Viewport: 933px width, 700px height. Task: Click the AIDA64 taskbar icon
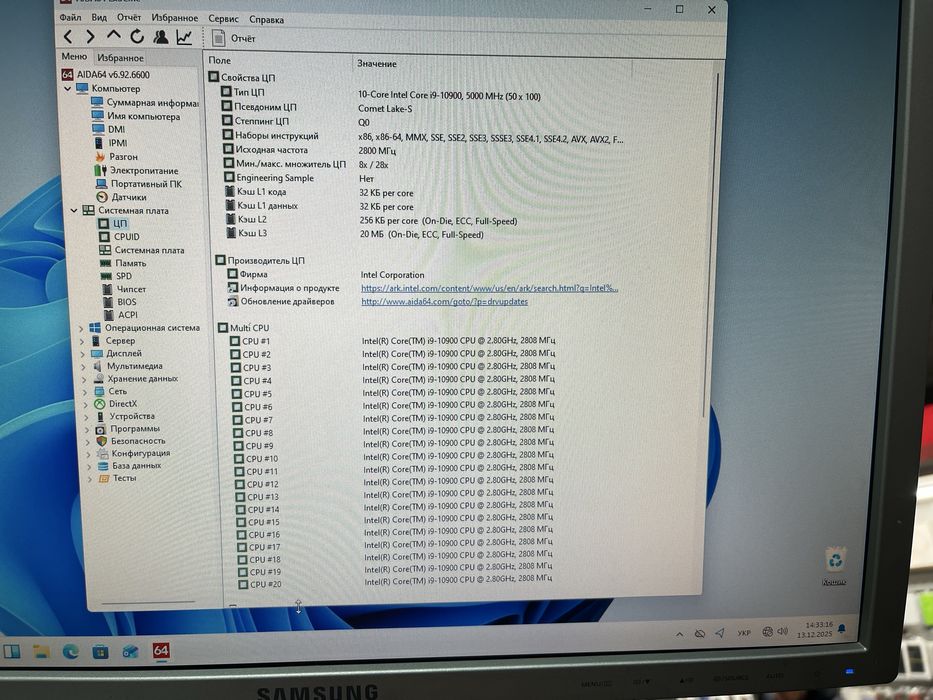161,650
